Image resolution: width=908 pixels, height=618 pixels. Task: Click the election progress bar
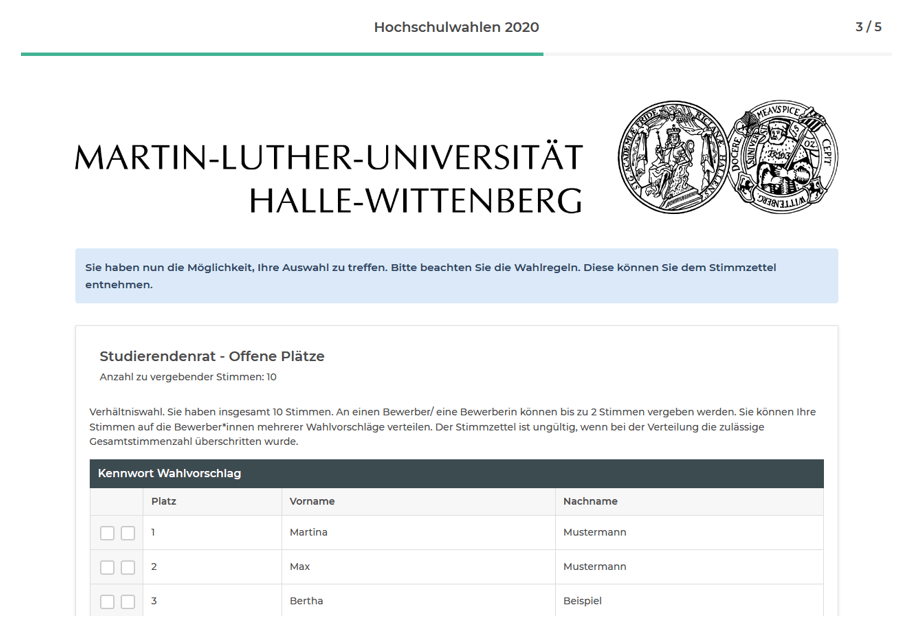coord(456,54)
